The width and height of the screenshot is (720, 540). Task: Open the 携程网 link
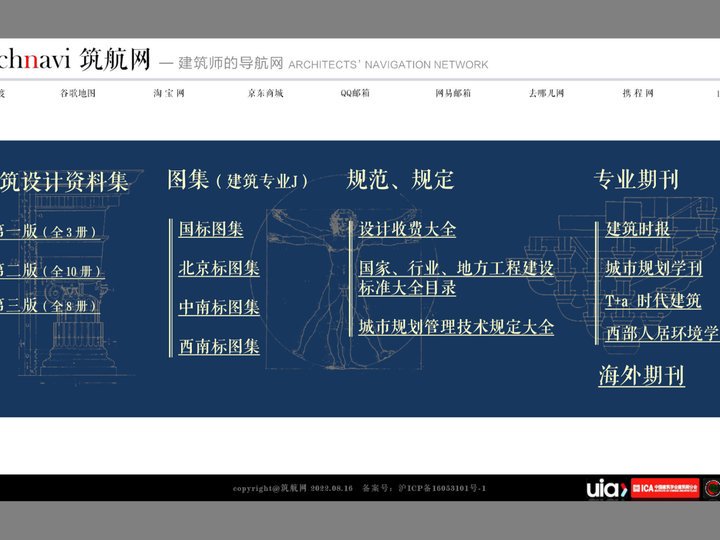click(638, 93)
